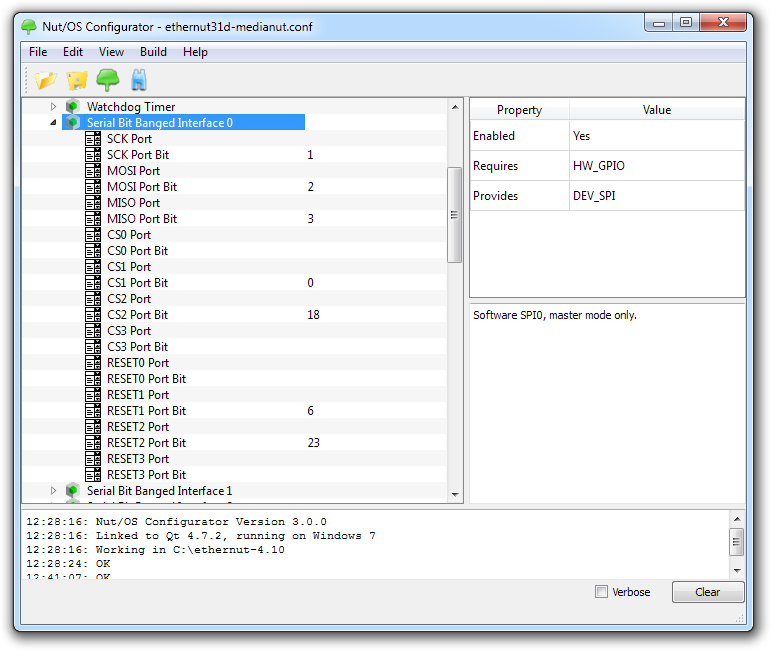Viewport: 772px width, 651px height.
Task: Minimize the Nut/OS Configurator window
Action: tap(659, 23)
